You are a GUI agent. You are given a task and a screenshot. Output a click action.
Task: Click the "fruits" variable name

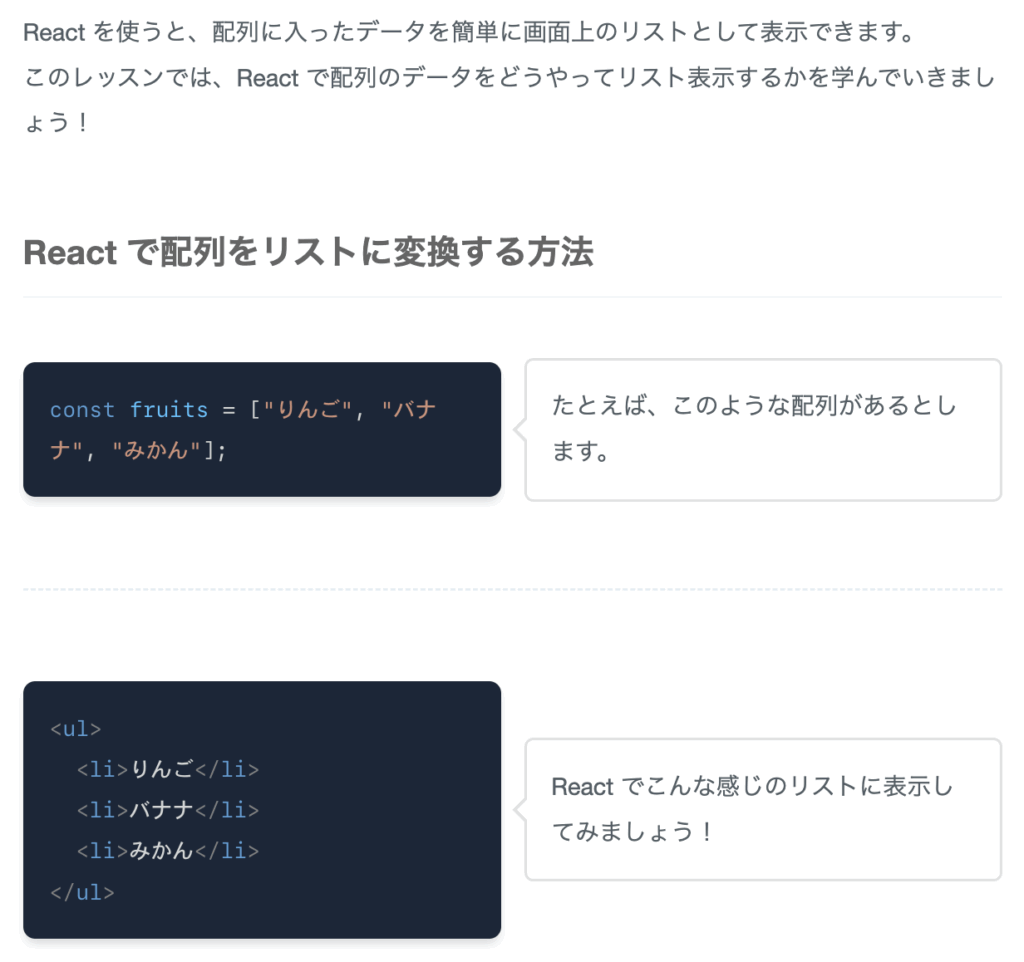click(x=168, y=410)
